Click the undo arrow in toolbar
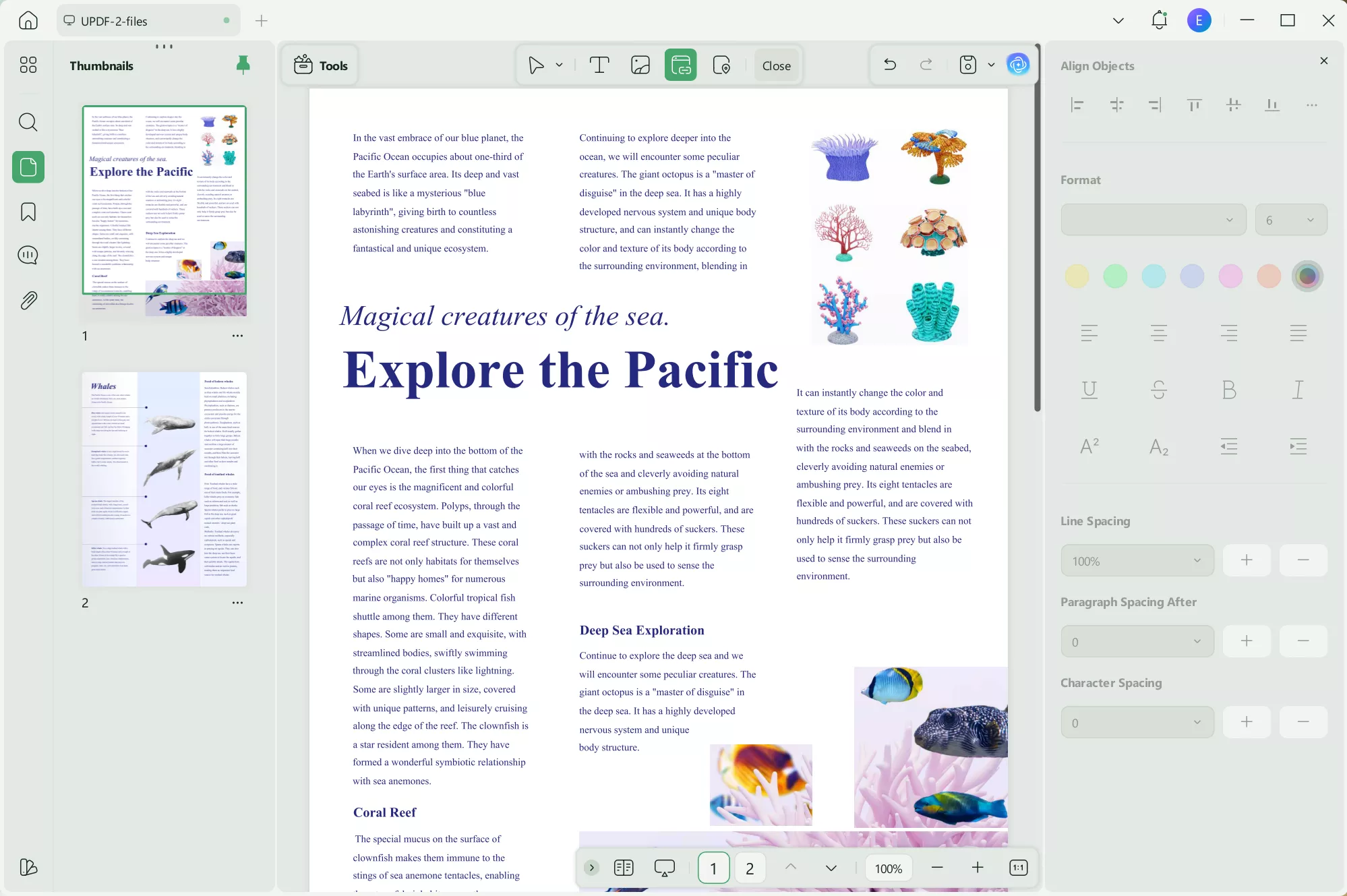Image resolution: width=1347 pixels, height=896 pixels. tap(890, 65)
